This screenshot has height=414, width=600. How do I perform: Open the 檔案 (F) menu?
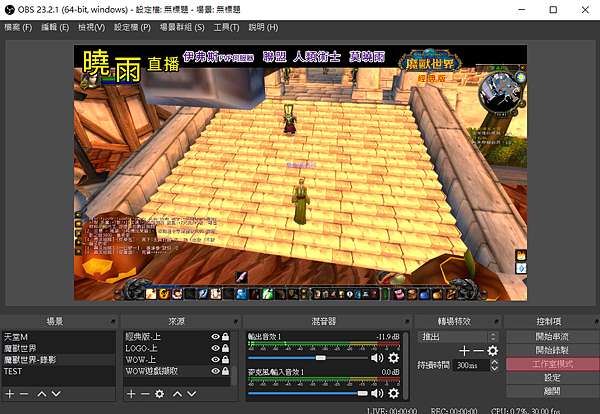pos(18,27)
